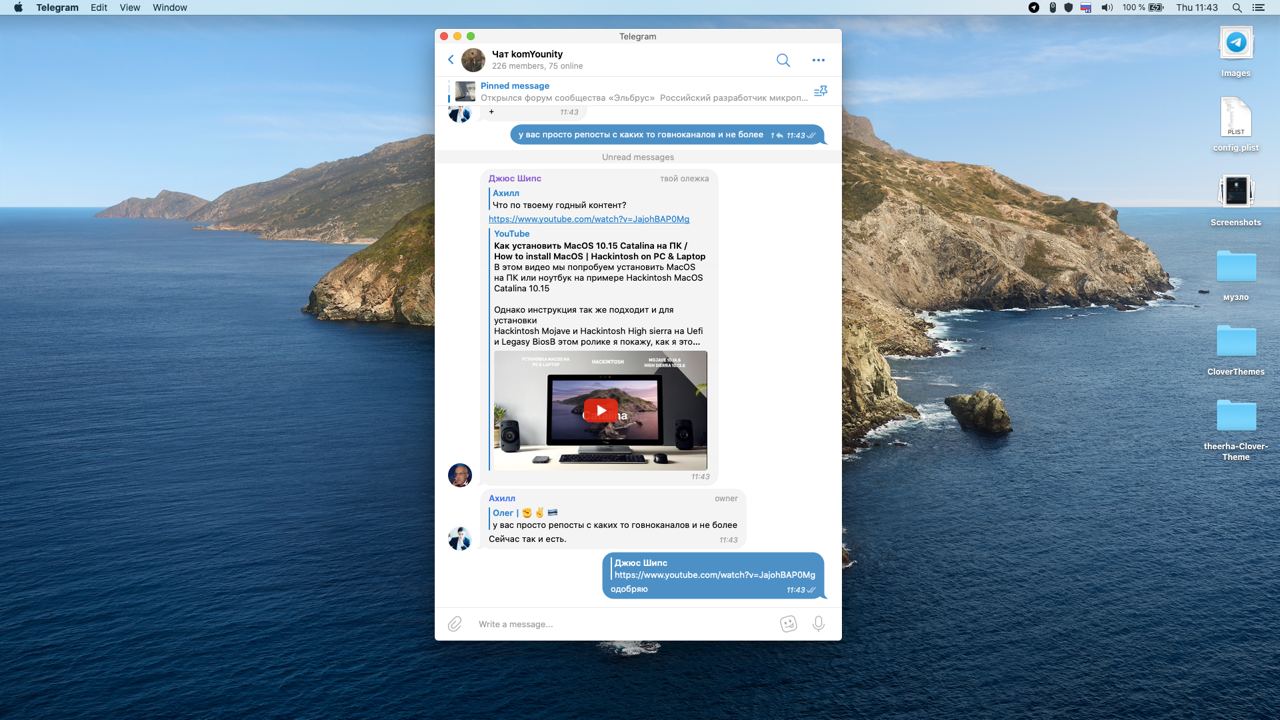Play the YouTube video preview

[x=600, y=410]
